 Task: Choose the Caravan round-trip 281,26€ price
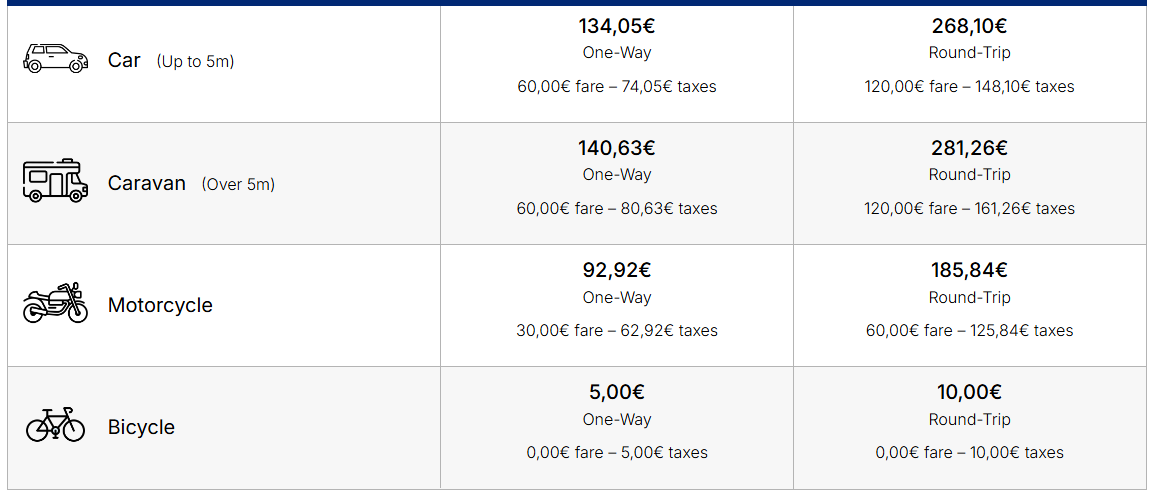(x=969, y=149)
